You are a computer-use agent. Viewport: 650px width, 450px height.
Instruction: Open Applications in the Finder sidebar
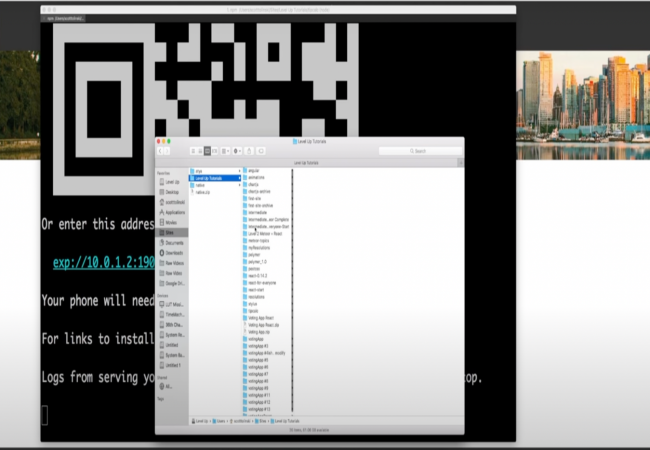(x=172, y=213)
